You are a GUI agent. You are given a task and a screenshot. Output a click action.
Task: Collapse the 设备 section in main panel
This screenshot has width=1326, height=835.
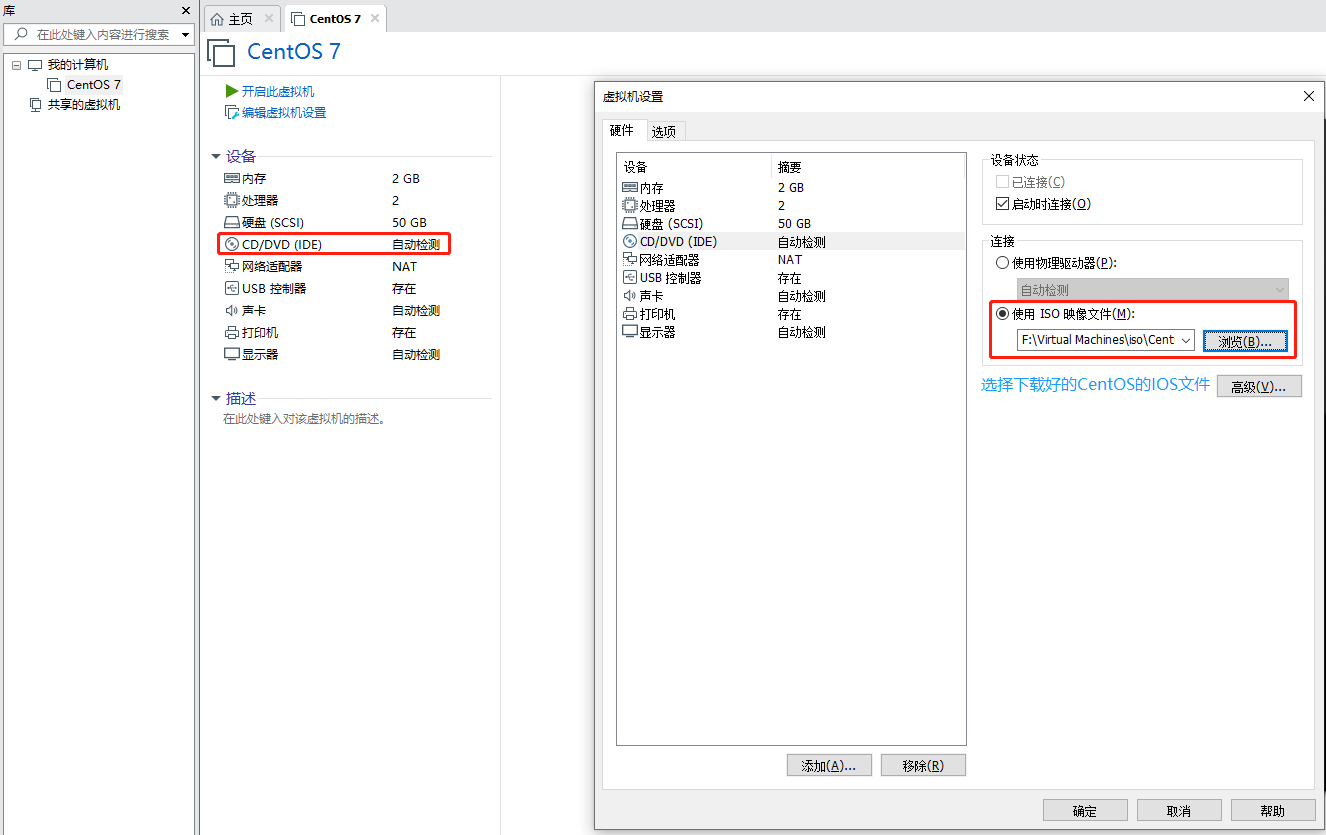(215, 157)
